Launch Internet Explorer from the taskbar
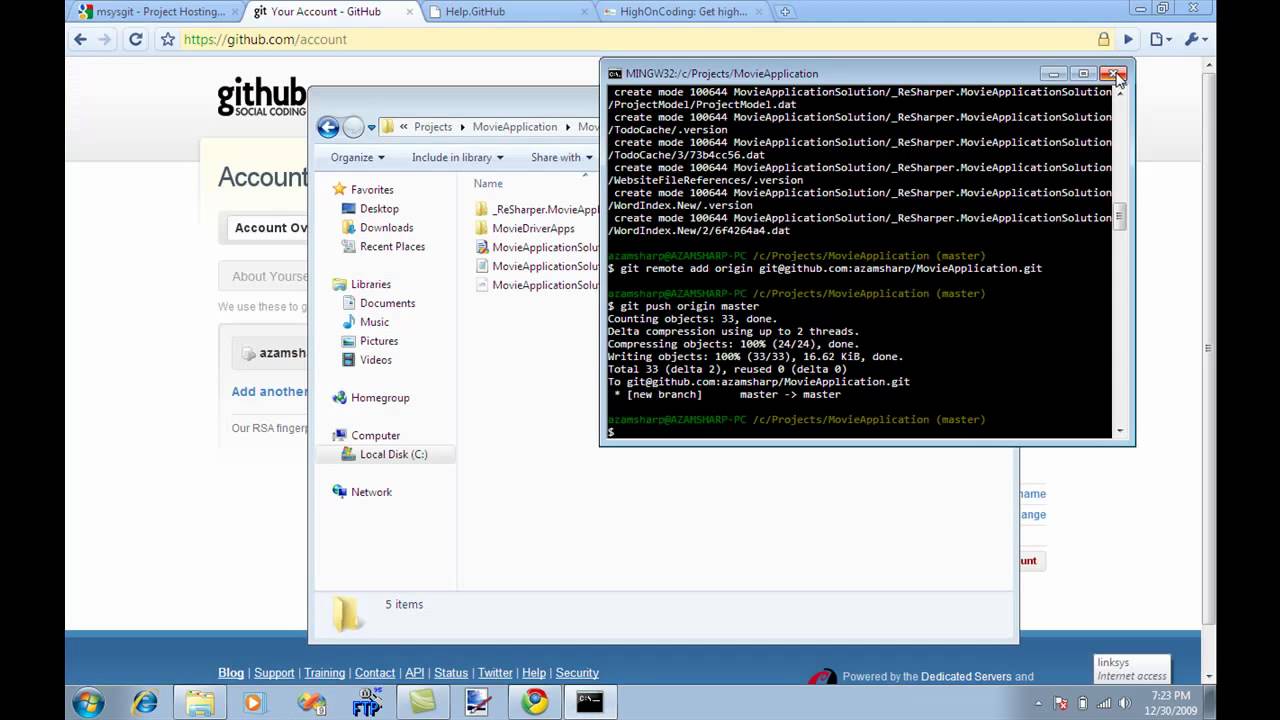Screen dimensions: 1280x720 click(x=146, y=702)
